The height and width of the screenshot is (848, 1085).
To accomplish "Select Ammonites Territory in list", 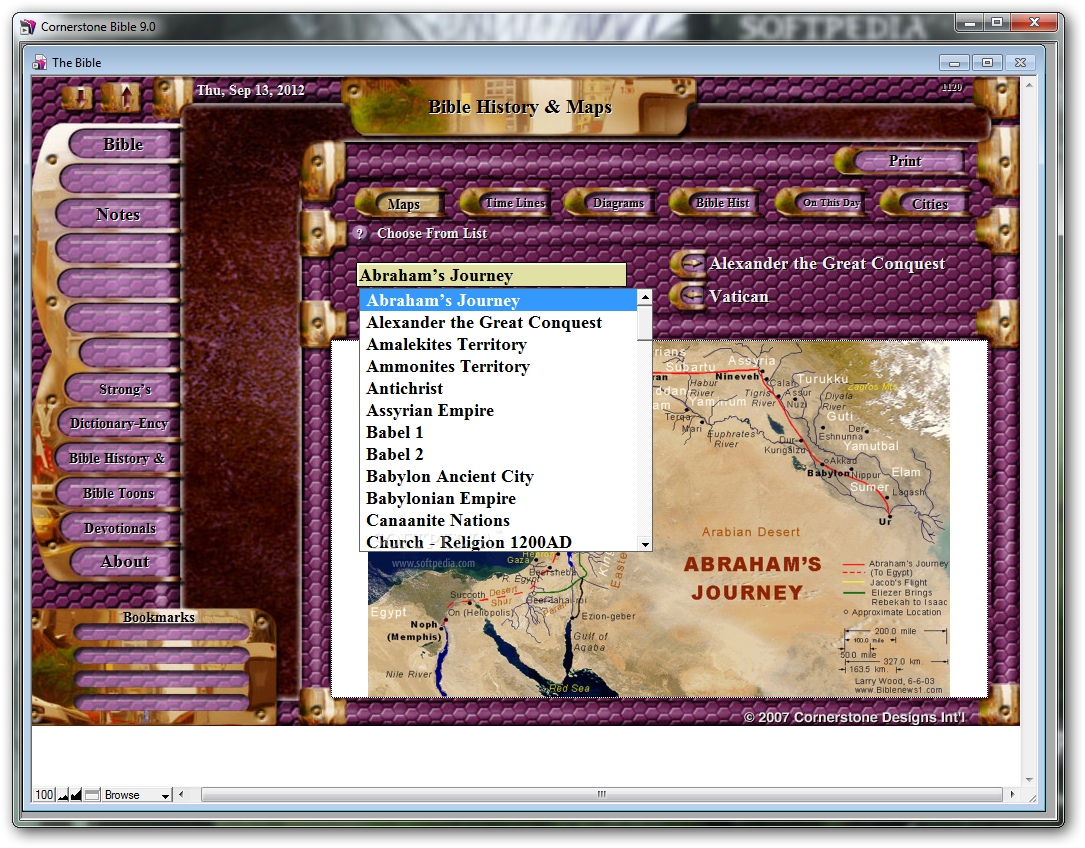I will tap(498, 367).
